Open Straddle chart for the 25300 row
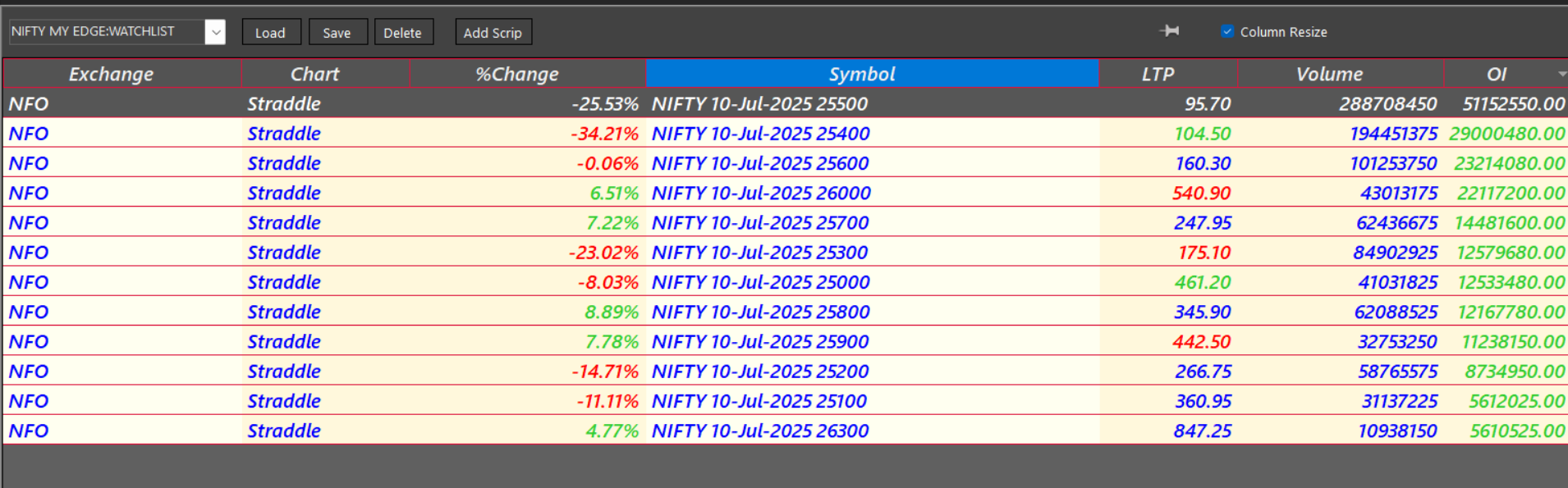This screenshot has height=488, width=1568. 284,253
